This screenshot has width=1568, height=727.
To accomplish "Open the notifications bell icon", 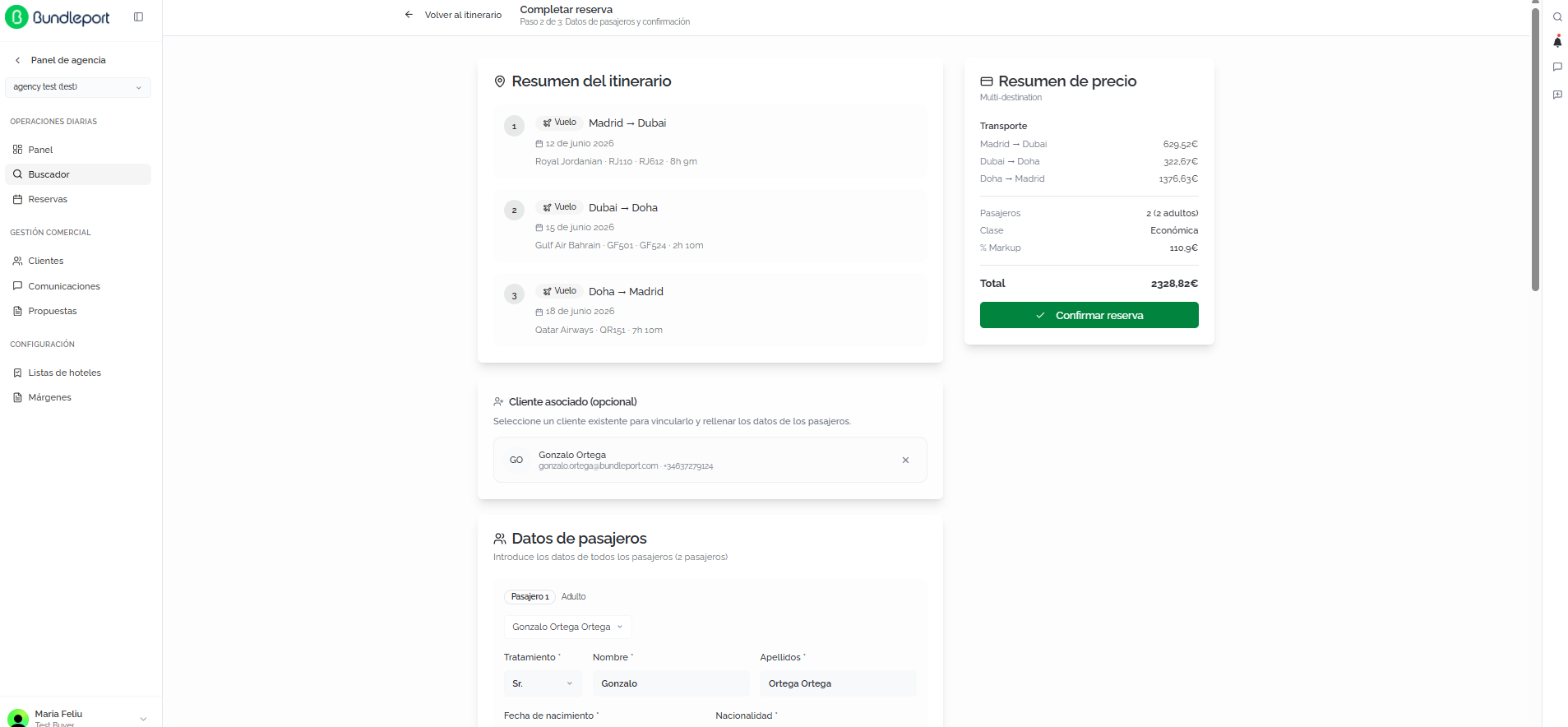I will 1557,42.
